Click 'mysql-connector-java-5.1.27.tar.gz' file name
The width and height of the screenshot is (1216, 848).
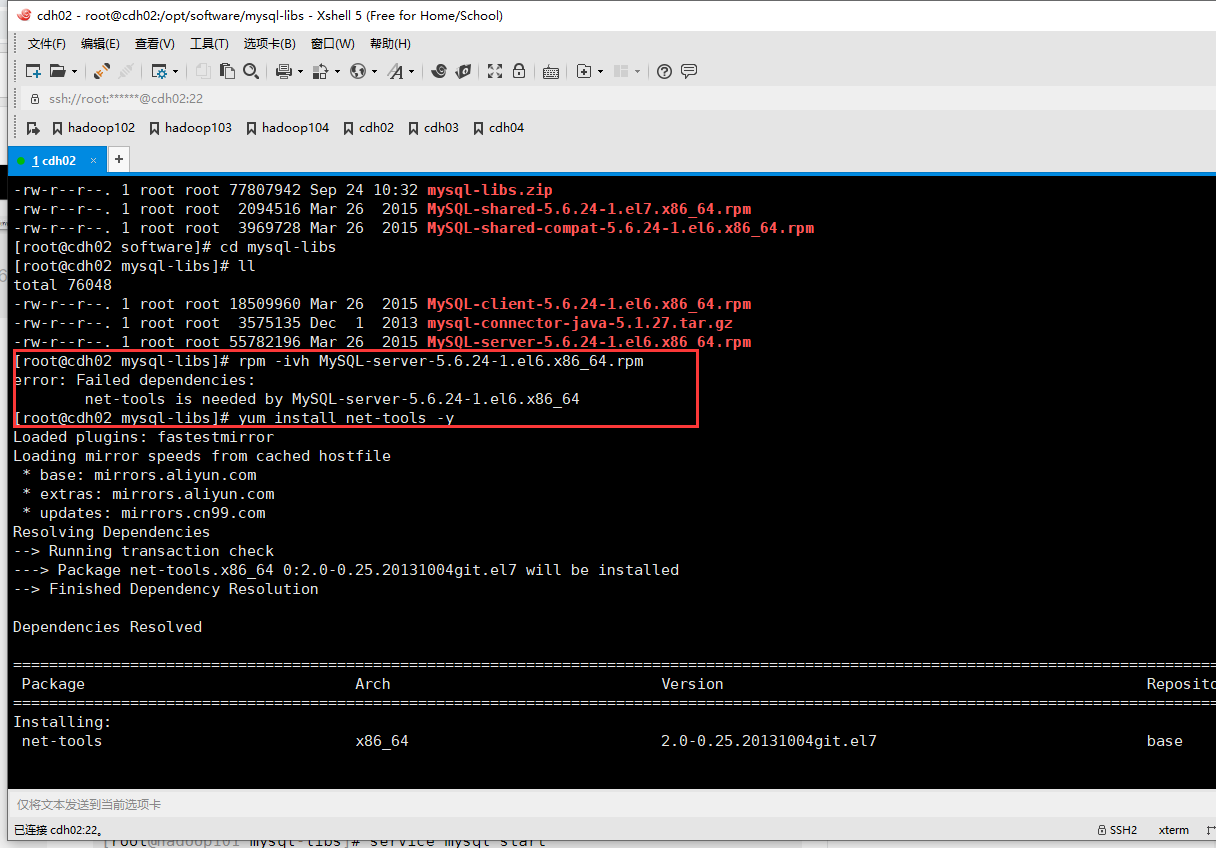(x=580, y=323)
